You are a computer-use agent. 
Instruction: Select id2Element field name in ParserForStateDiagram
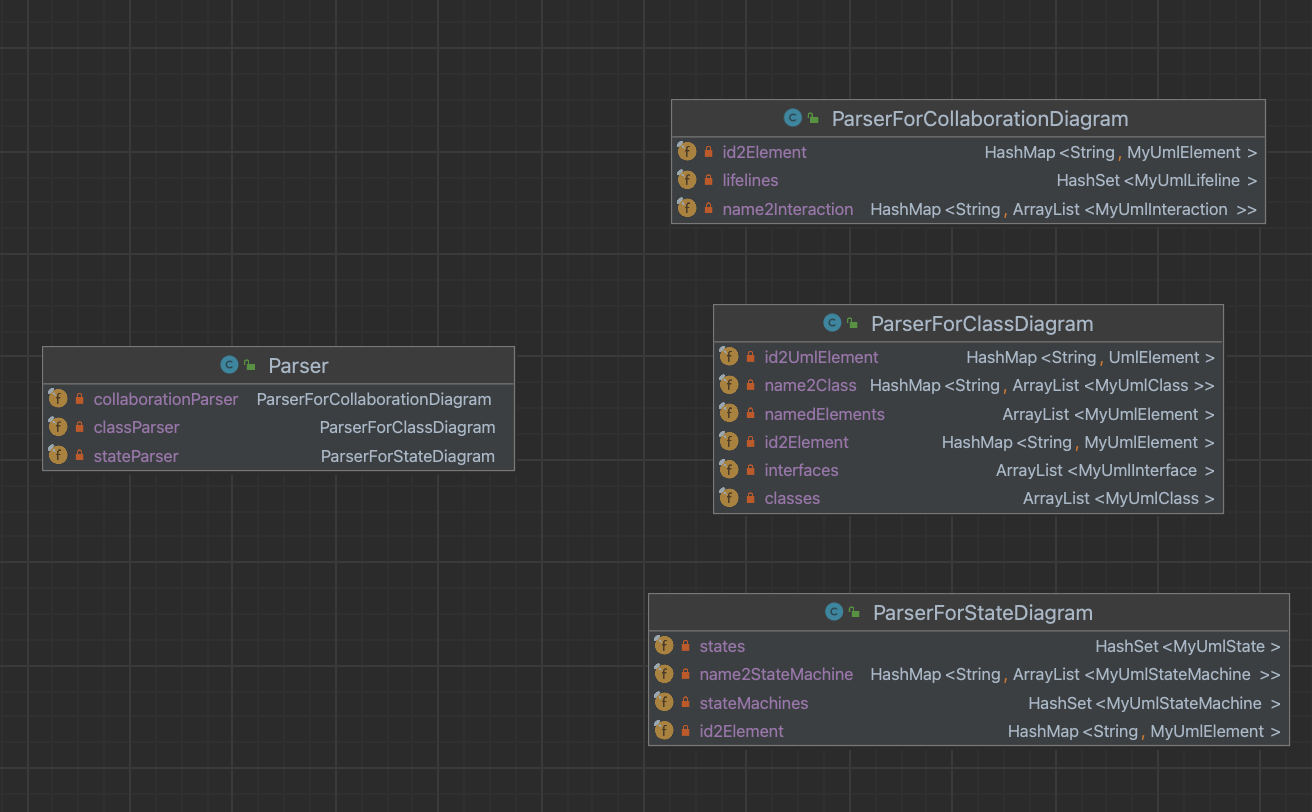coord(741,731)
